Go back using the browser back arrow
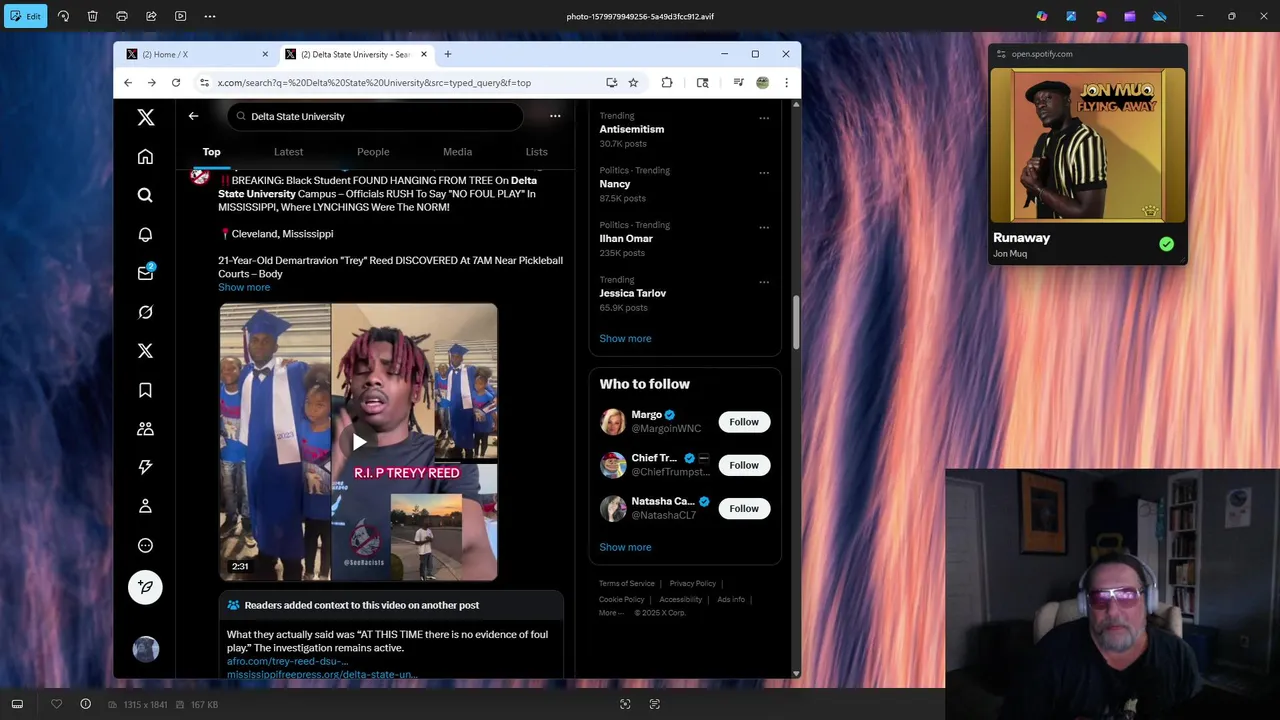The image size is (1280, 720). tap(128, 83)
